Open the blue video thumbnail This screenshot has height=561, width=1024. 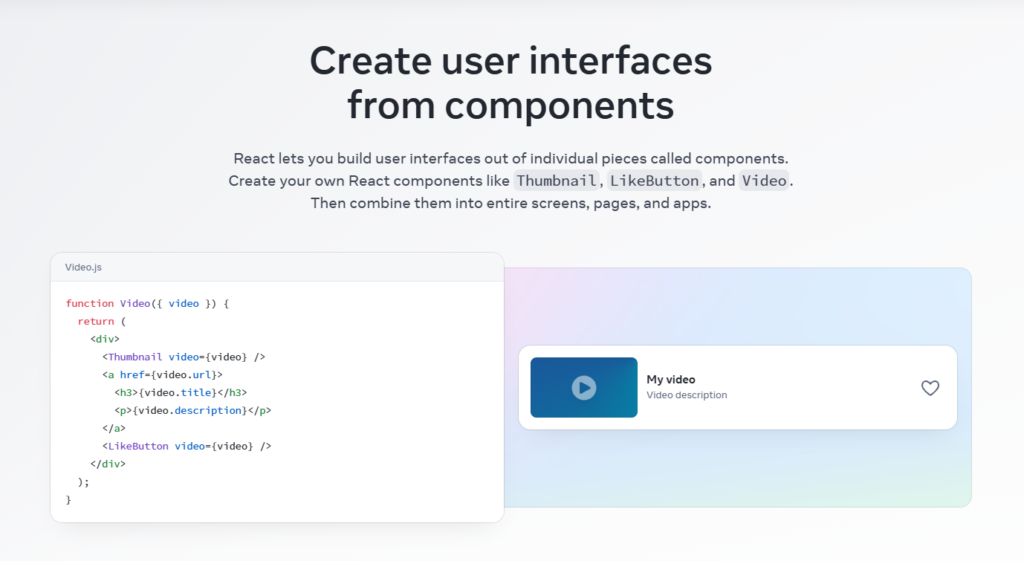click(584, 387)
